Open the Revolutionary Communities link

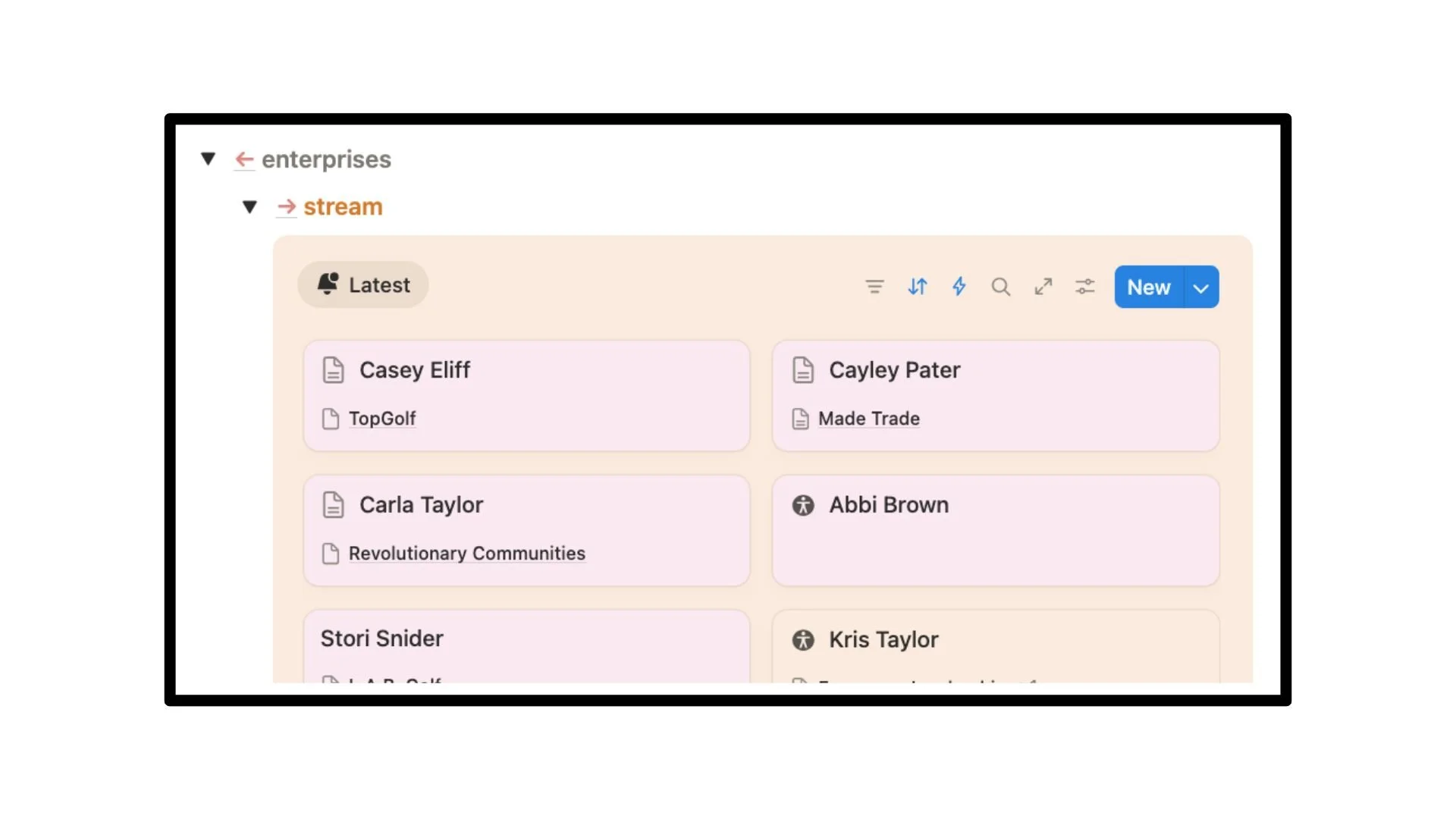click(467, 554)
